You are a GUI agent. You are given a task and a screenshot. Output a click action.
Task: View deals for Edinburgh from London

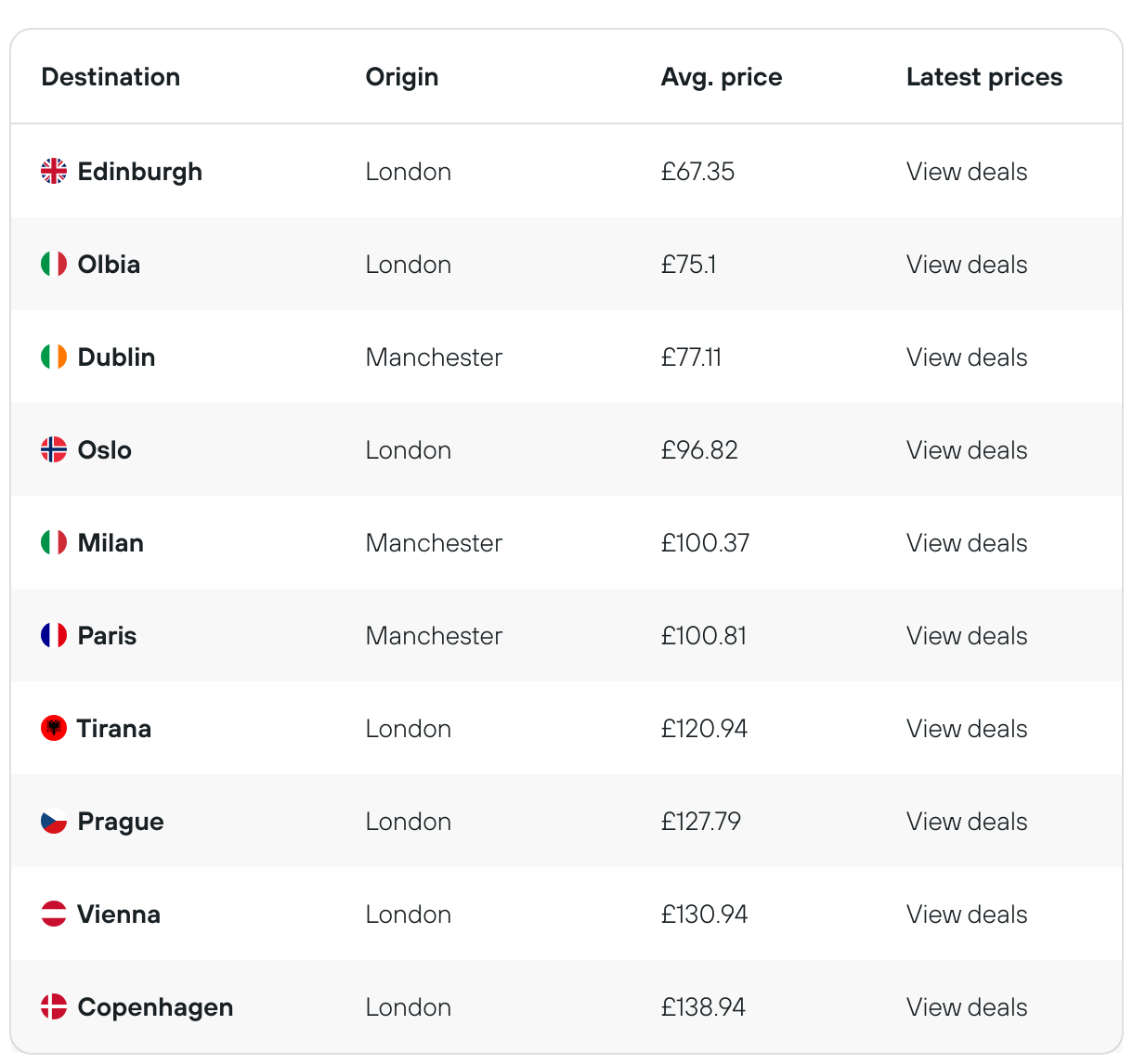click(967, 172)
